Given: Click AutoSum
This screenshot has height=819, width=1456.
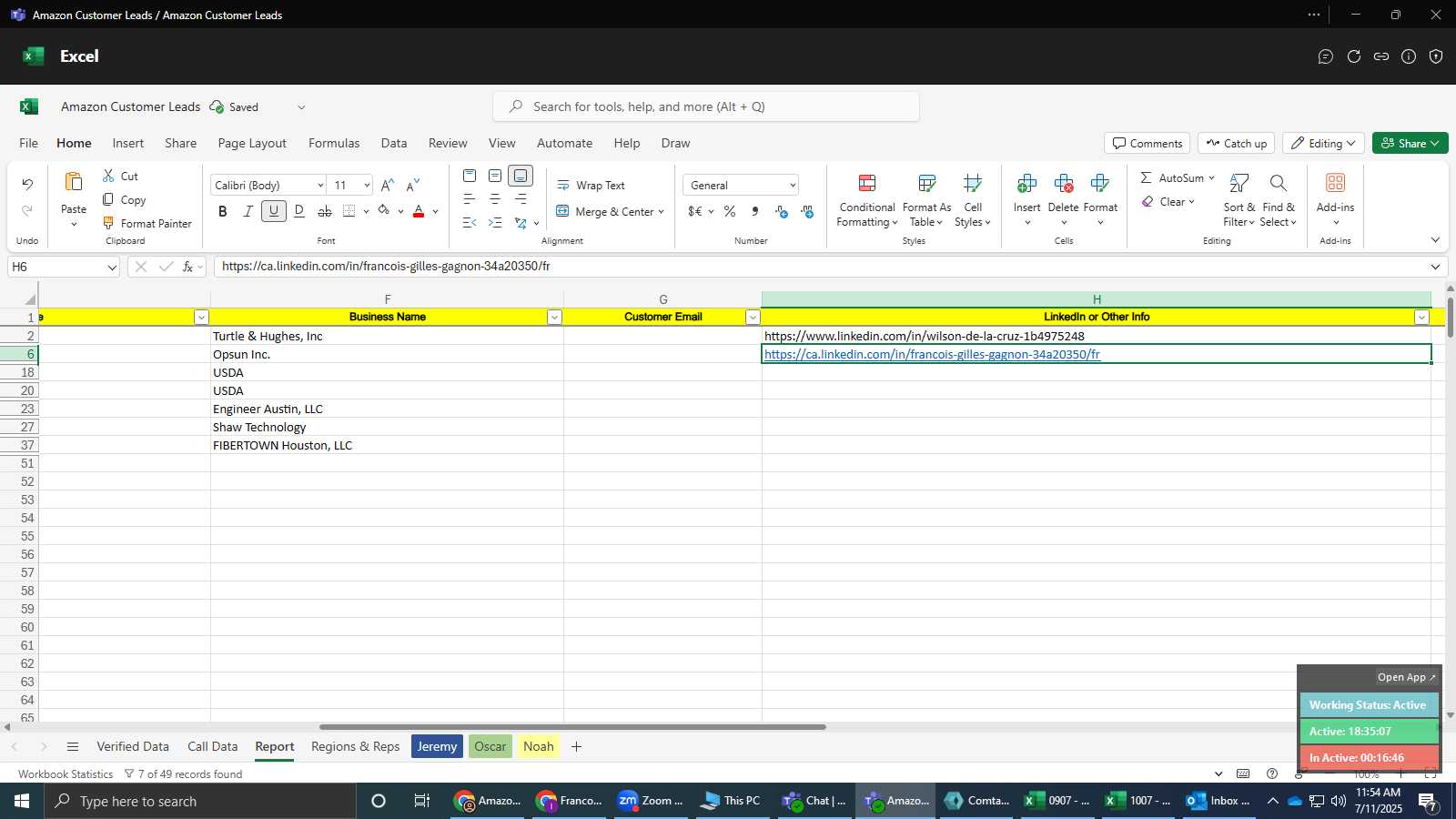Looking at the screenshot, I should coord(1172,178).
